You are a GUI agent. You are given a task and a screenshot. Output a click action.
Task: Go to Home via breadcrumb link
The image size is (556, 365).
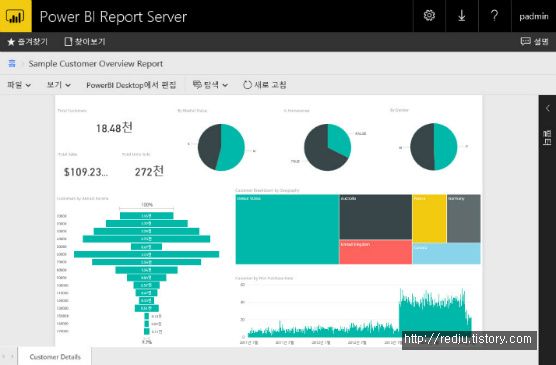click(x=12, y=63)
